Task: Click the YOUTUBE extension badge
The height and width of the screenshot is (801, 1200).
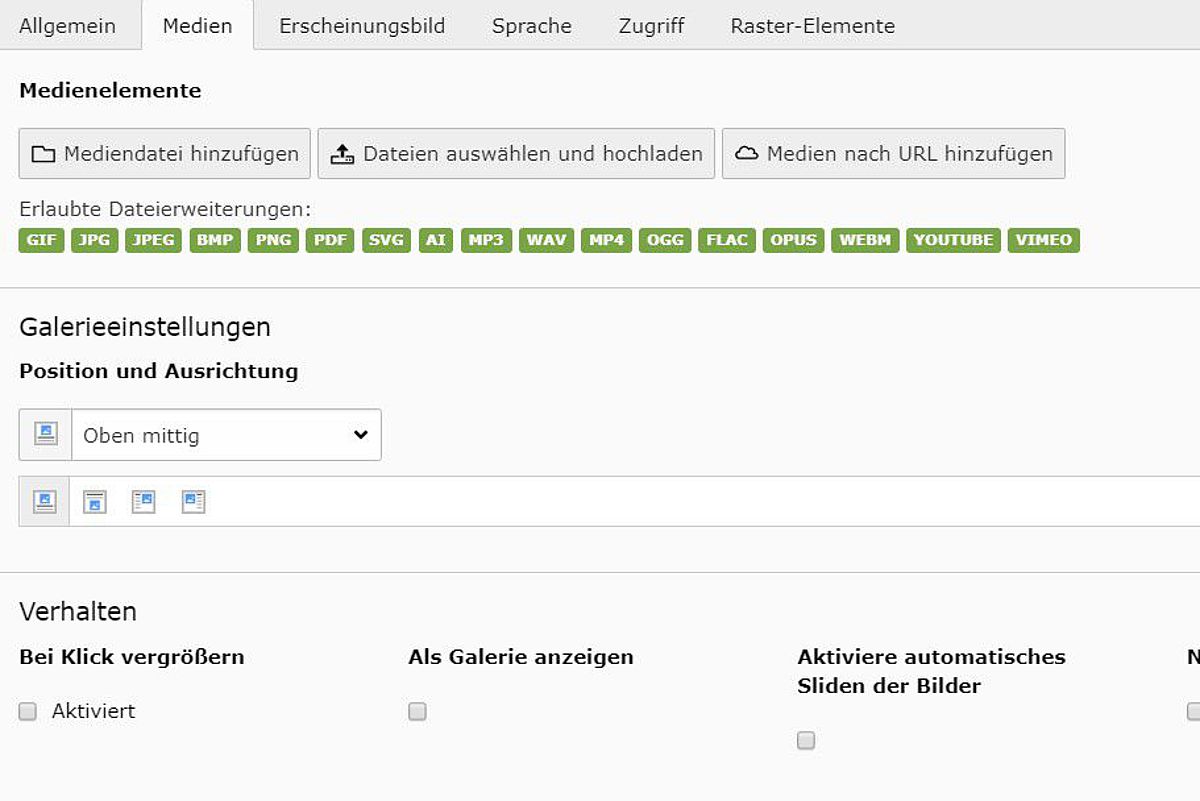Action: coord(953,240)
